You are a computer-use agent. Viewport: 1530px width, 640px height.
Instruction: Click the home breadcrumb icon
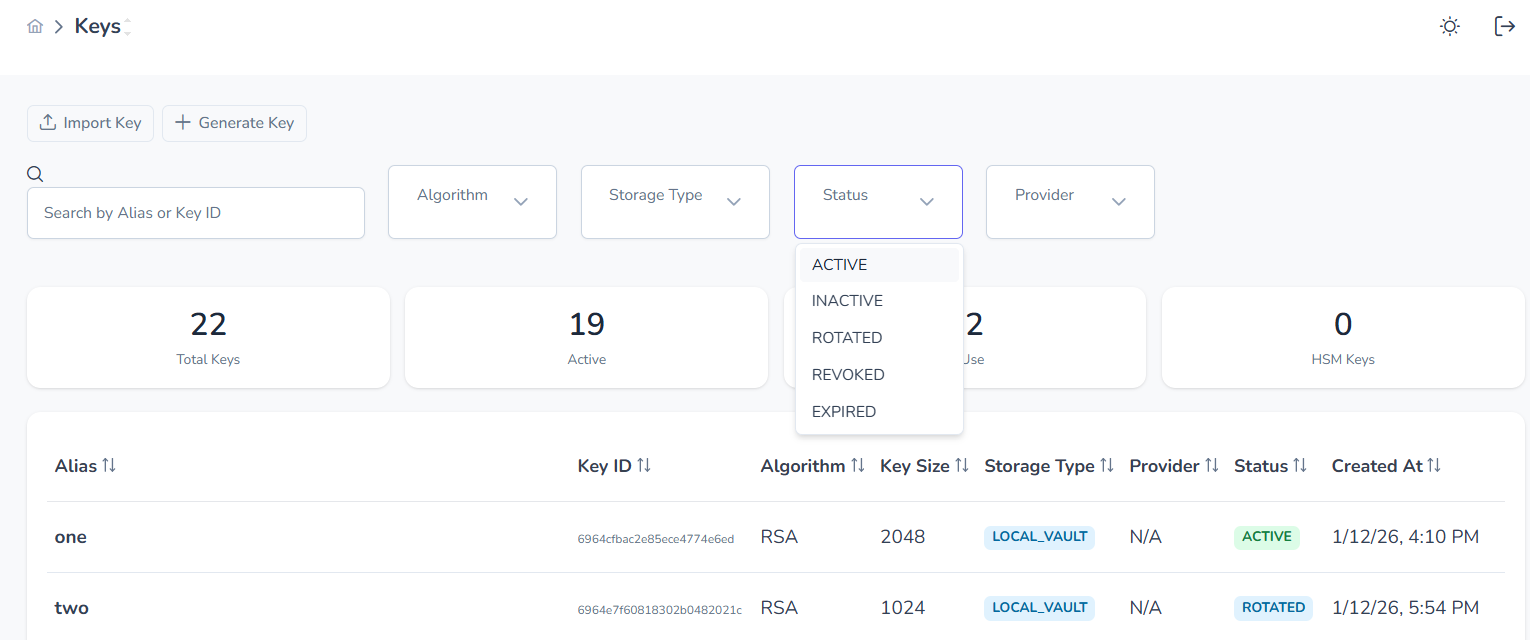click(35, 27)
